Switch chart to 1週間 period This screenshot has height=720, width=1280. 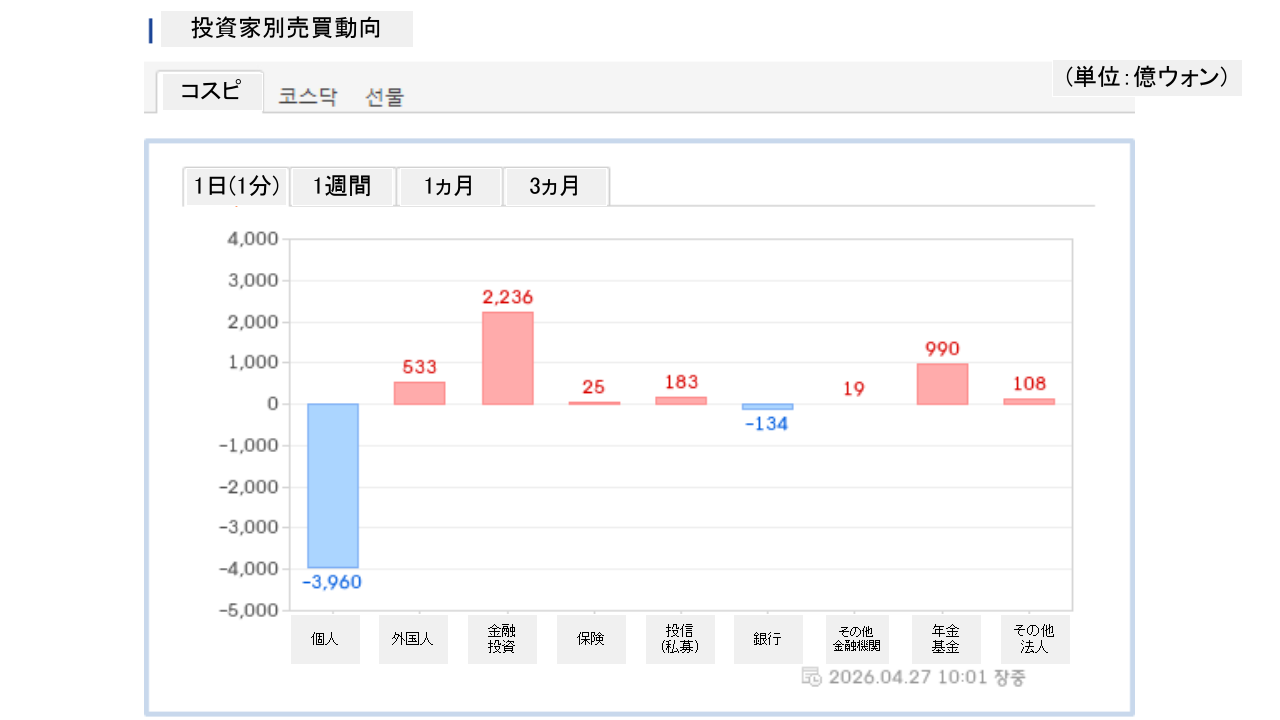pyautogui.click(x=342, y=186)
